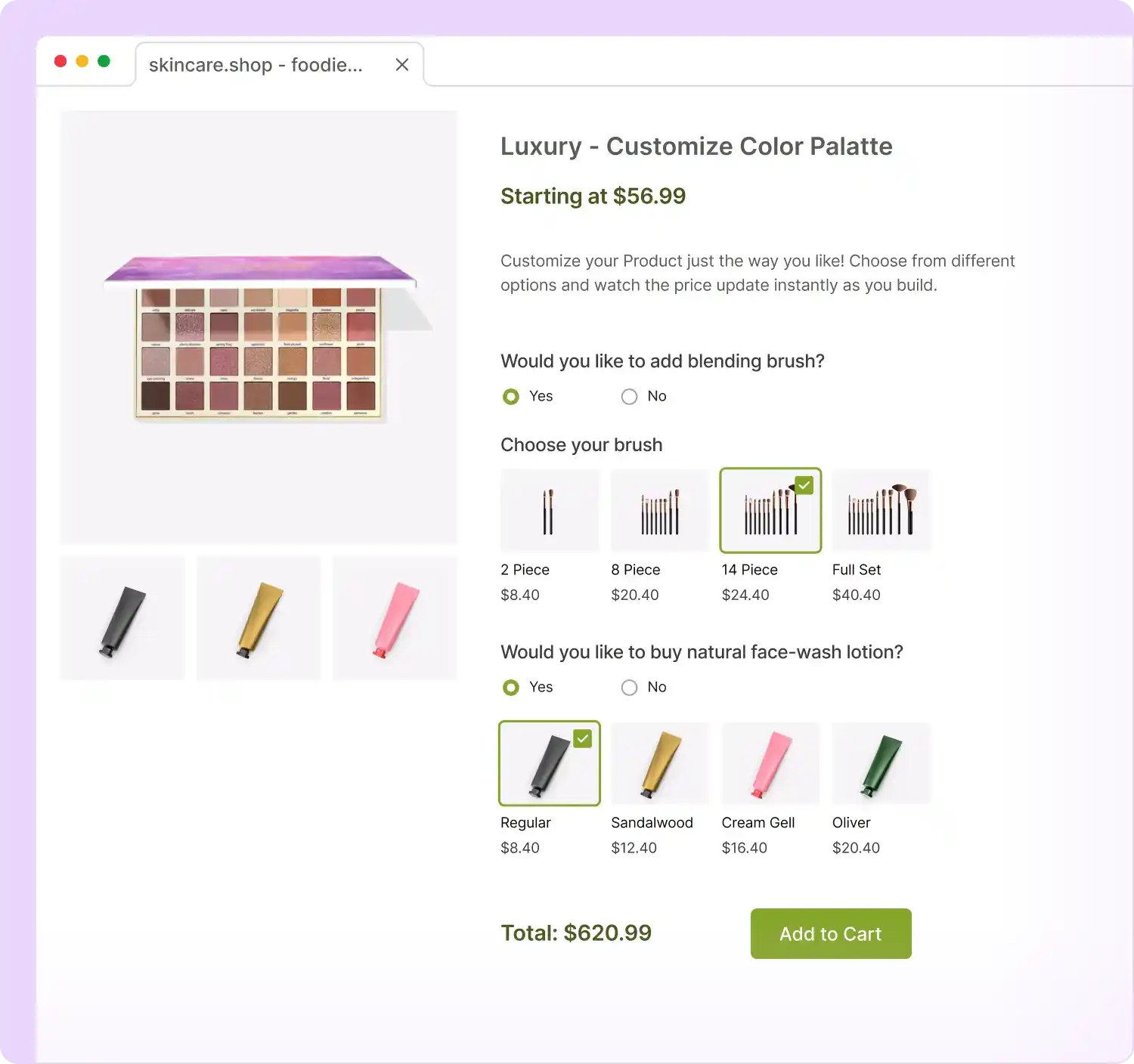Click the Add to Cart button
Image resolution: width=1134 pixels, height=1064 pixels.
[830, 933]
